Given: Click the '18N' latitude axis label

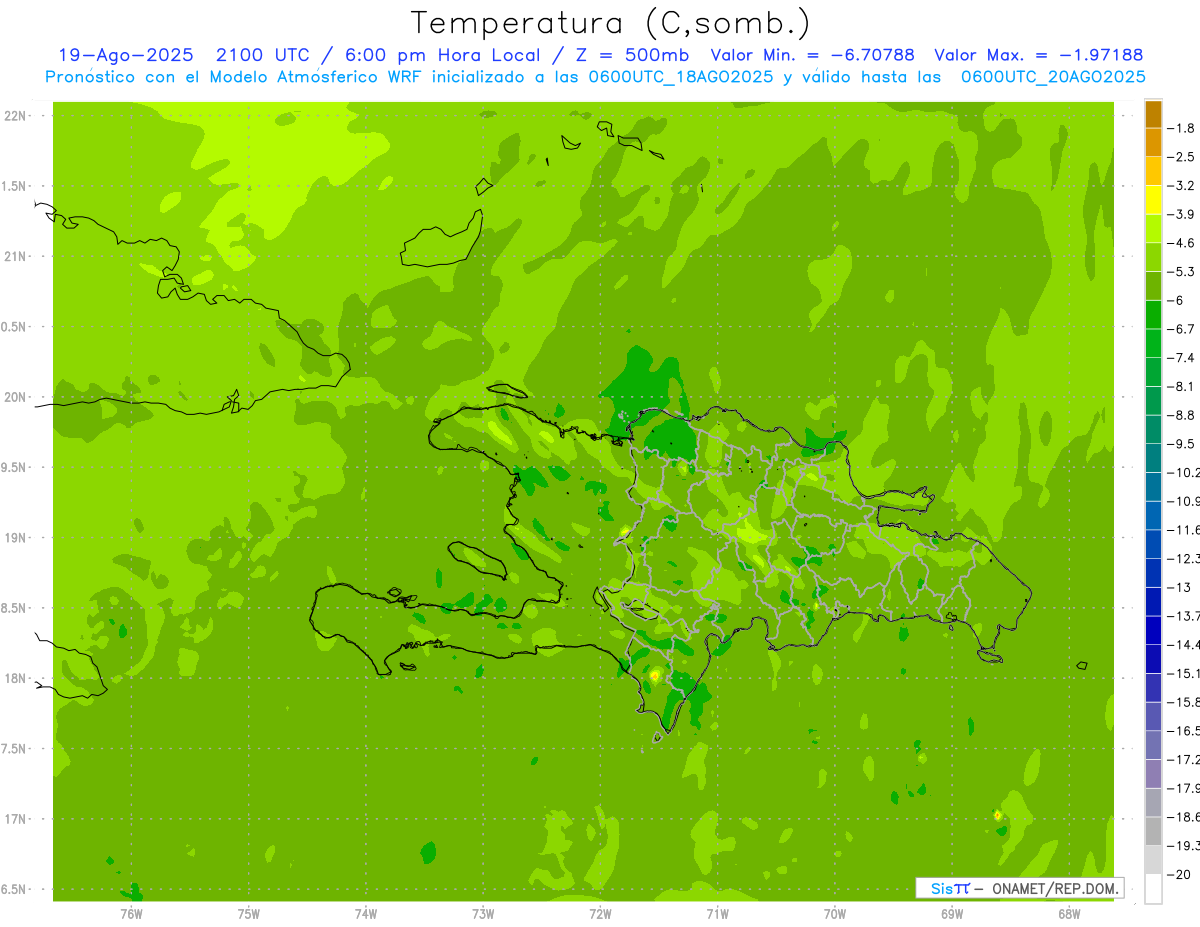Looking at the screenshot, I should (15, 678).
